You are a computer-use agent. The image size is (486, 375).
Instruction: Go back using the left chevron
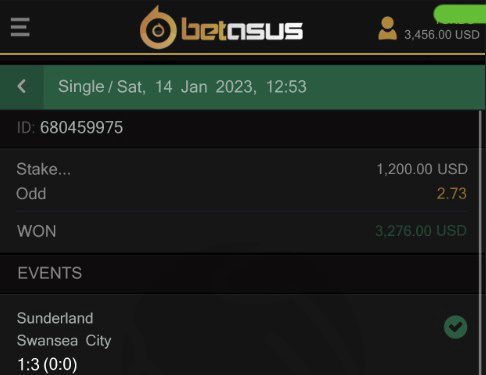pos(22,87)
